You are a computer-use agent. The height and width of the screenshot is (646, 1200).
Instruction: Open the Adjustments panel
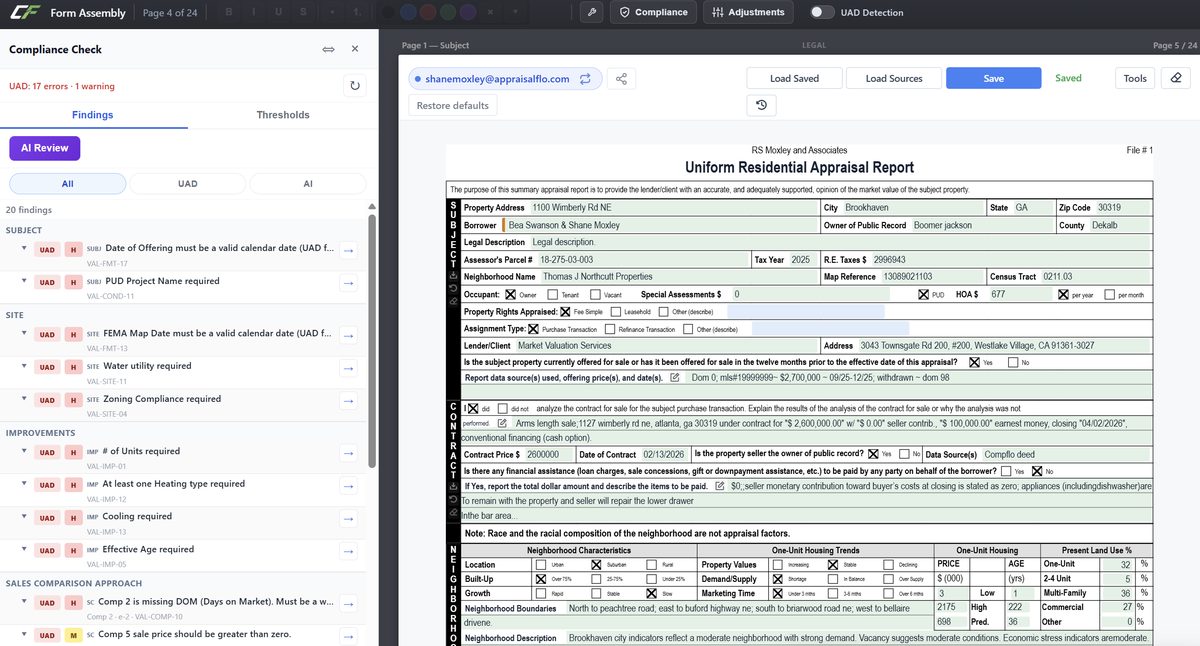[x=748, y=13]
